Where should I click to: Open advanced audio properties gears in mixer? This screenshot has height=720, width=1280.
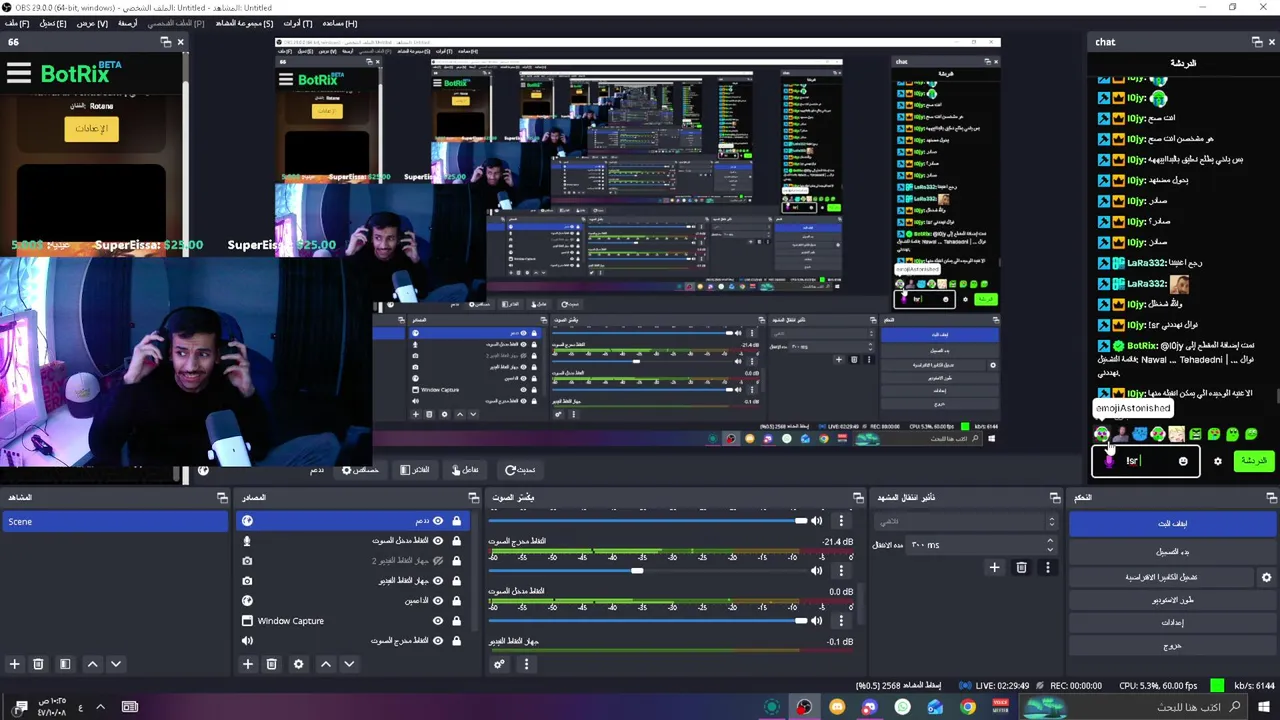click(499, 664)
